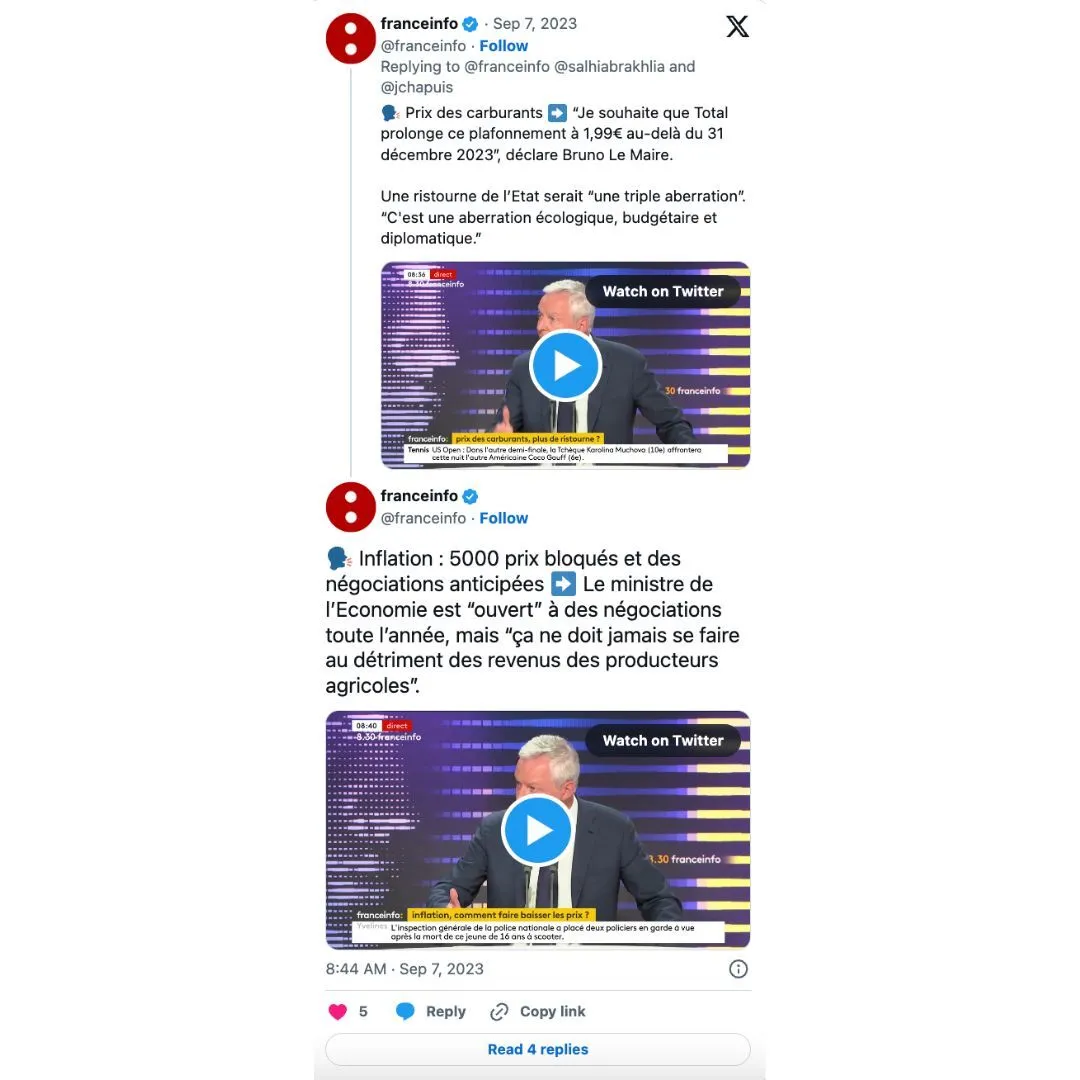Click the copy link chain icon
This screenshot has height=1080, width=1080.
pyautogui.click(x=499, y=1011)
